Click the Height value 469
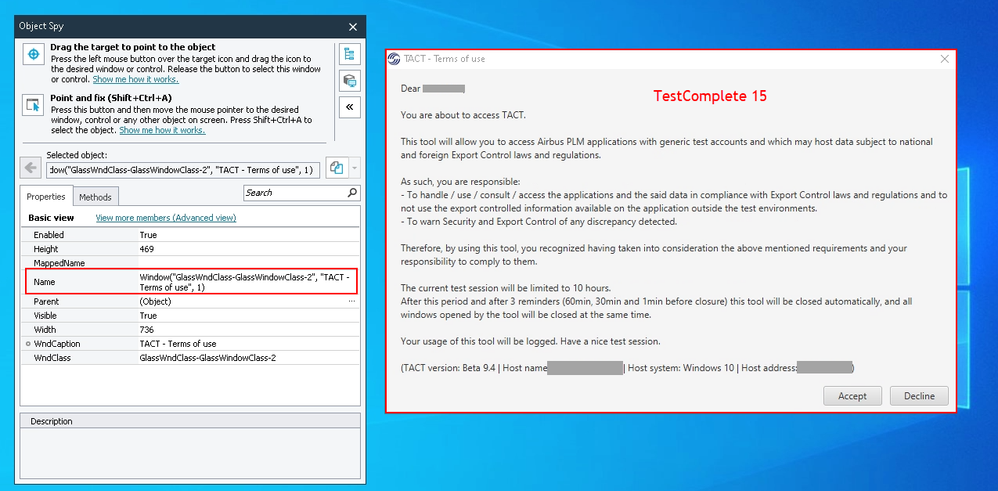 tap(146, 249)
